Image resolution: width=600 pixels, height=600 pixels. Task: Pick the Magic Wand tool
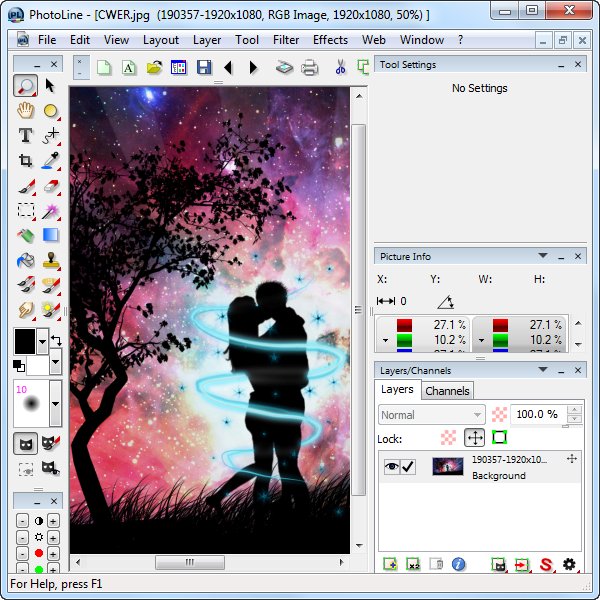click(50, 211)
